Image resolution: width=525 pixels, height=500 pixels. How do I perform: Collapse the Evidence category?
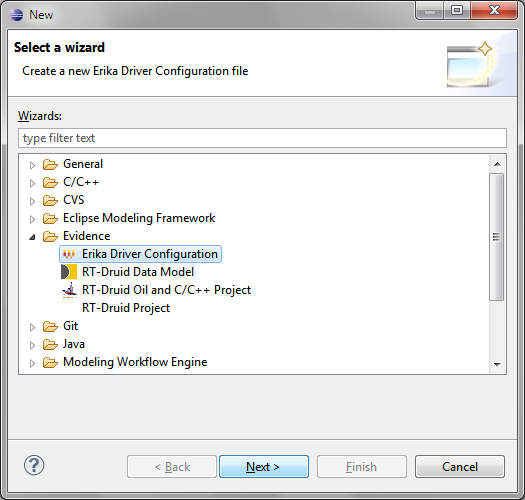click(x=32, y=237)
